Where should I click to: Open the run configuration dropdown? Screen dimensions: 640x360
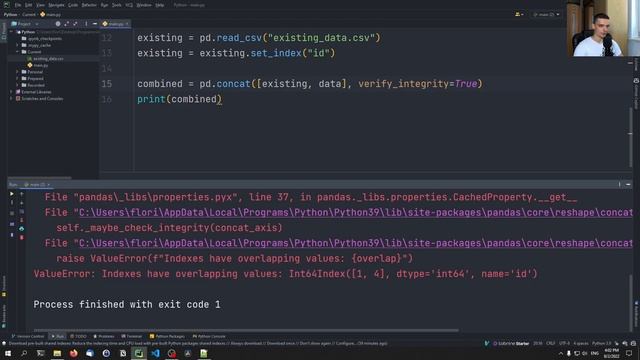tap(547, 15)
